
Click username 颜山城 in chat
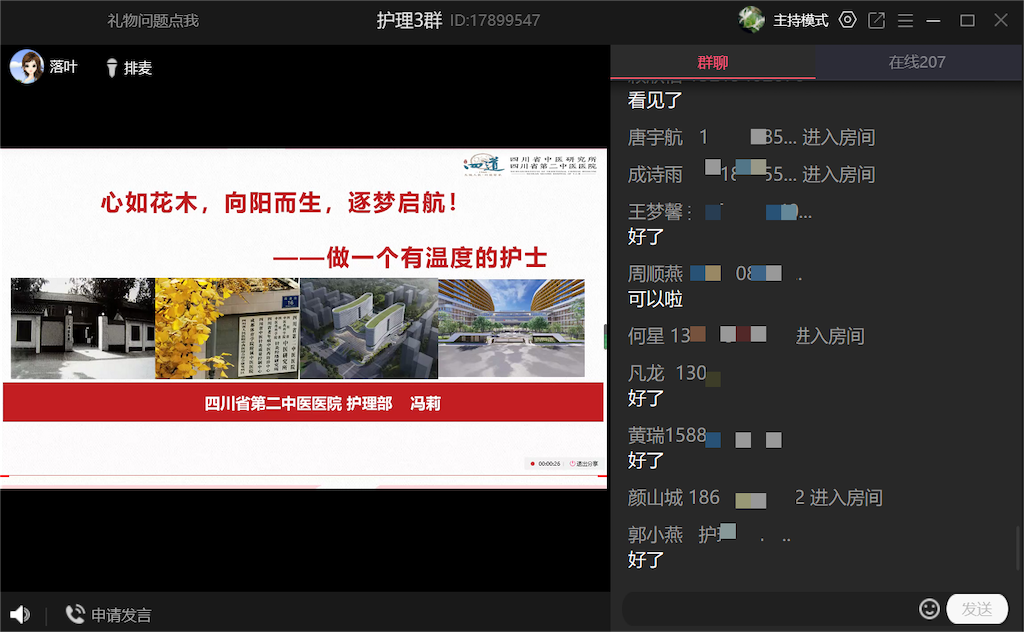655,498
